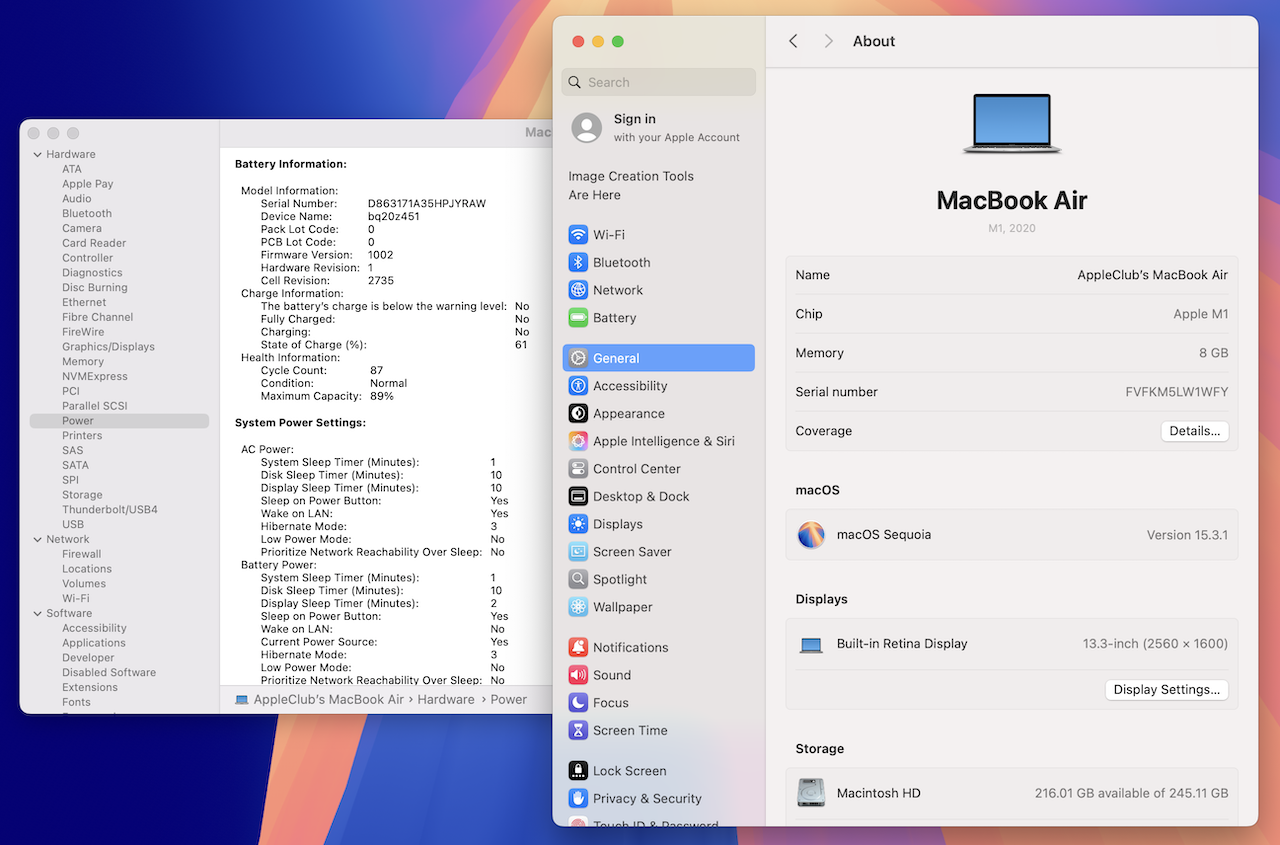Click AppleClub's MacBook Air in path bar
The width and height of the screenshot is (1280, 845).
point(328,700)
